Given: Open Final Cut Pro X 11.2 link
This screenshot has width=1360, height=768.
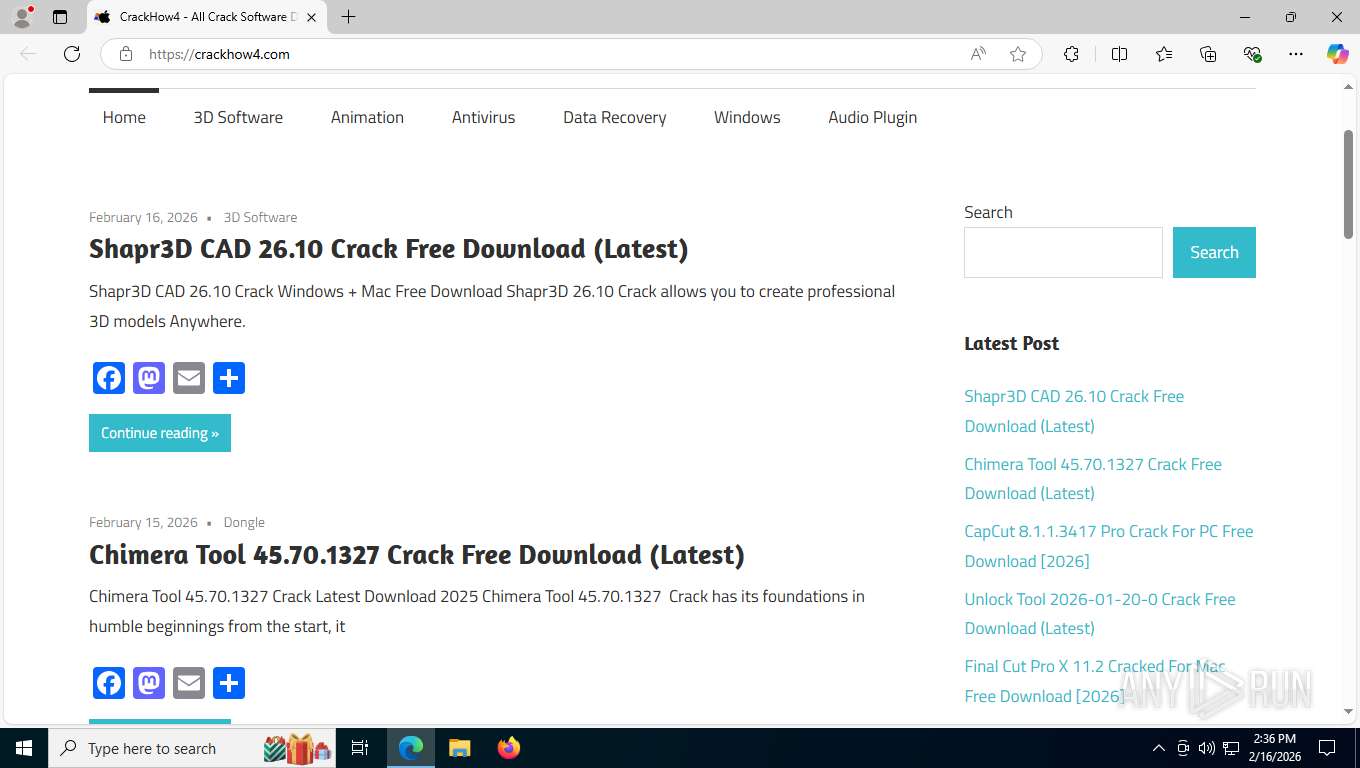Looking at the screenshot, I should pyautogui.click(x=1095, y=681).
